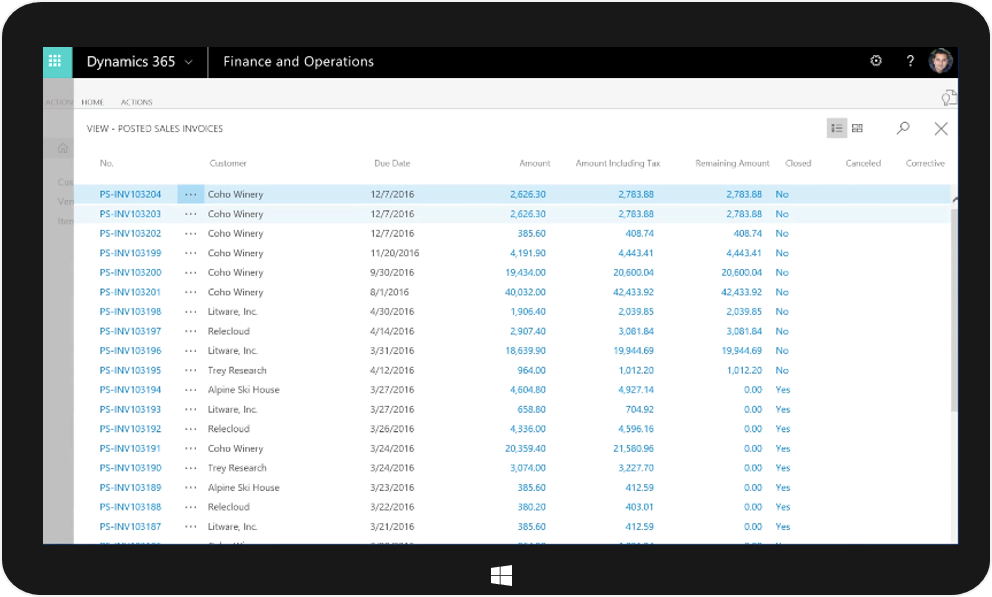Image resolution: width=992 pixels, height=597 pixels.
Task: Expand the Dynamics 365 dropdown chevron
Action: (x=189, y=62)
